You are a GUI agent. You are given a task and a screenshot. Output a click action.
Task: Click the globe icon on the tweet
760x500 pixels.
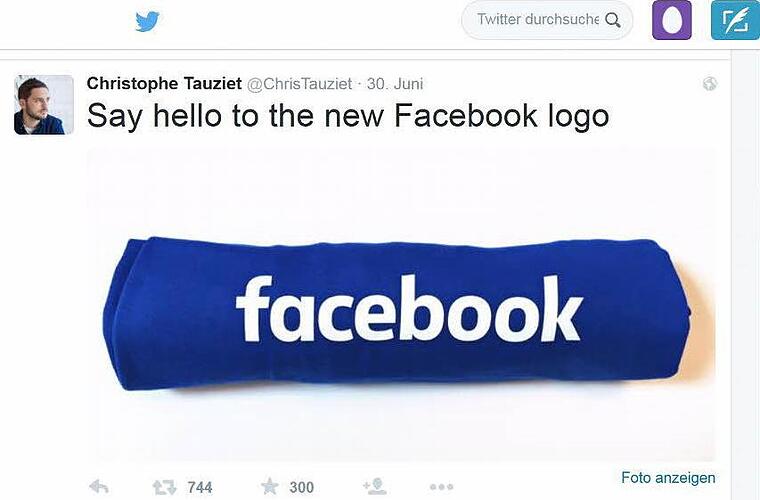(x=710, y=84)
